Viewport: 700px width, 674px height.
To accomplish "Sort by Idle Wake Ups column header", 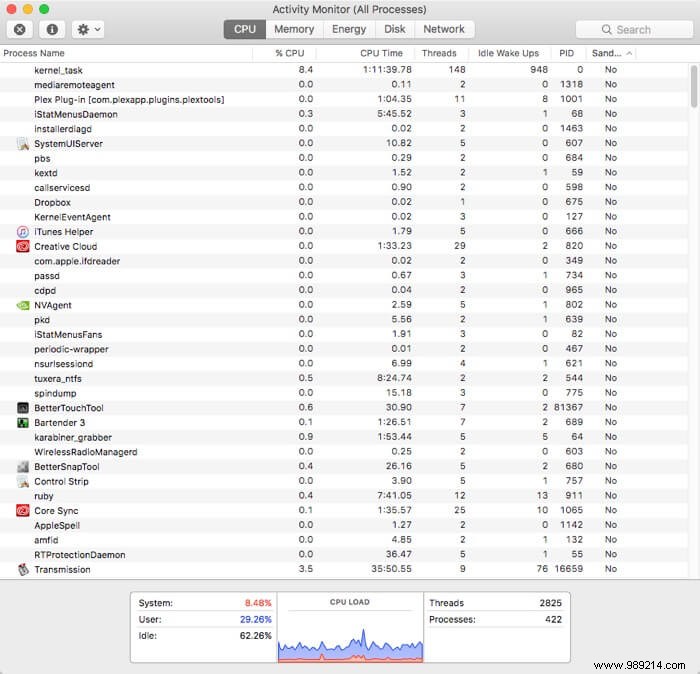I will point(508,53).
